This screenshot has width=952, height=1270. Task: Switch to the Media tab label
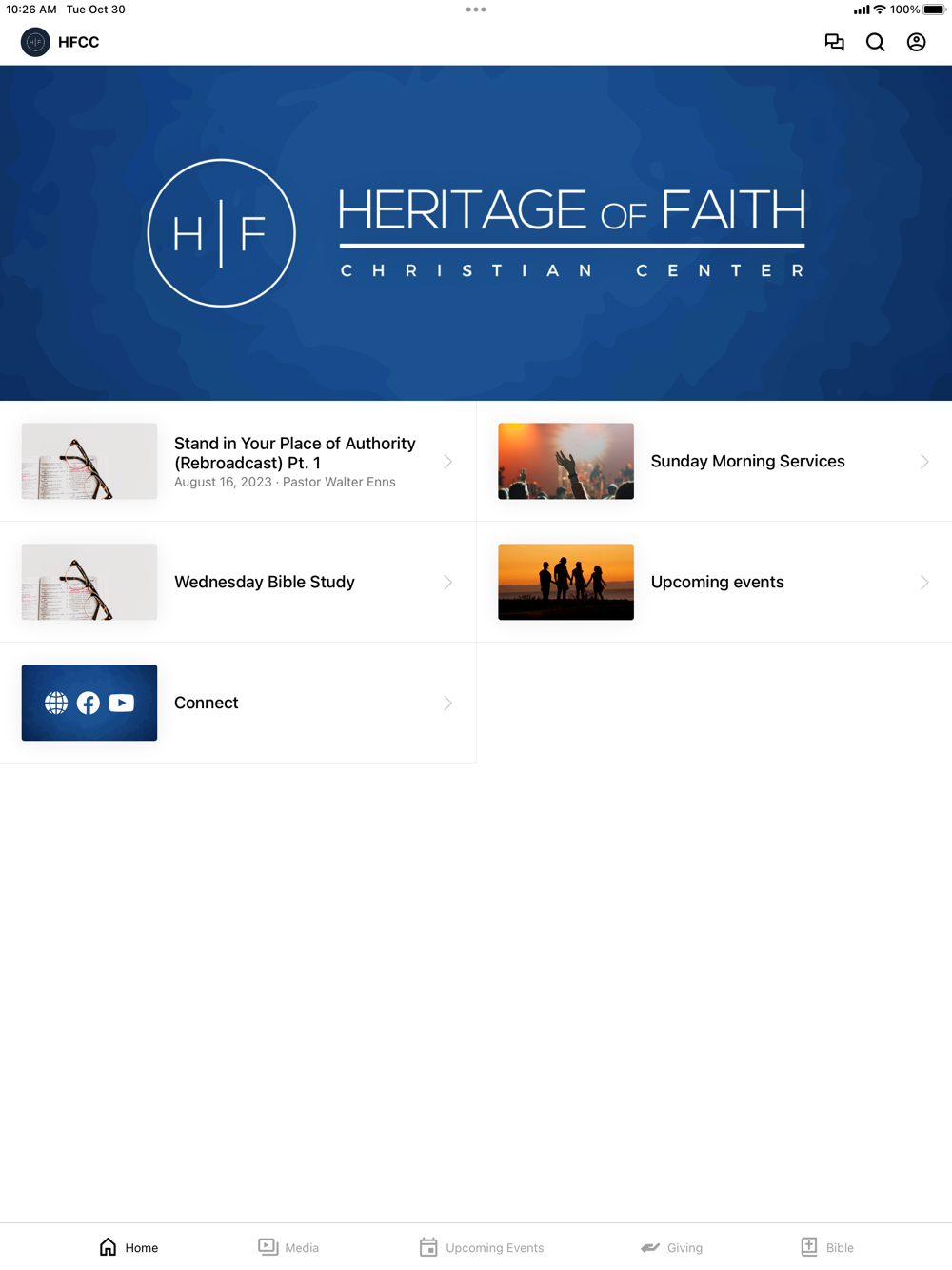pos(302,1247)
